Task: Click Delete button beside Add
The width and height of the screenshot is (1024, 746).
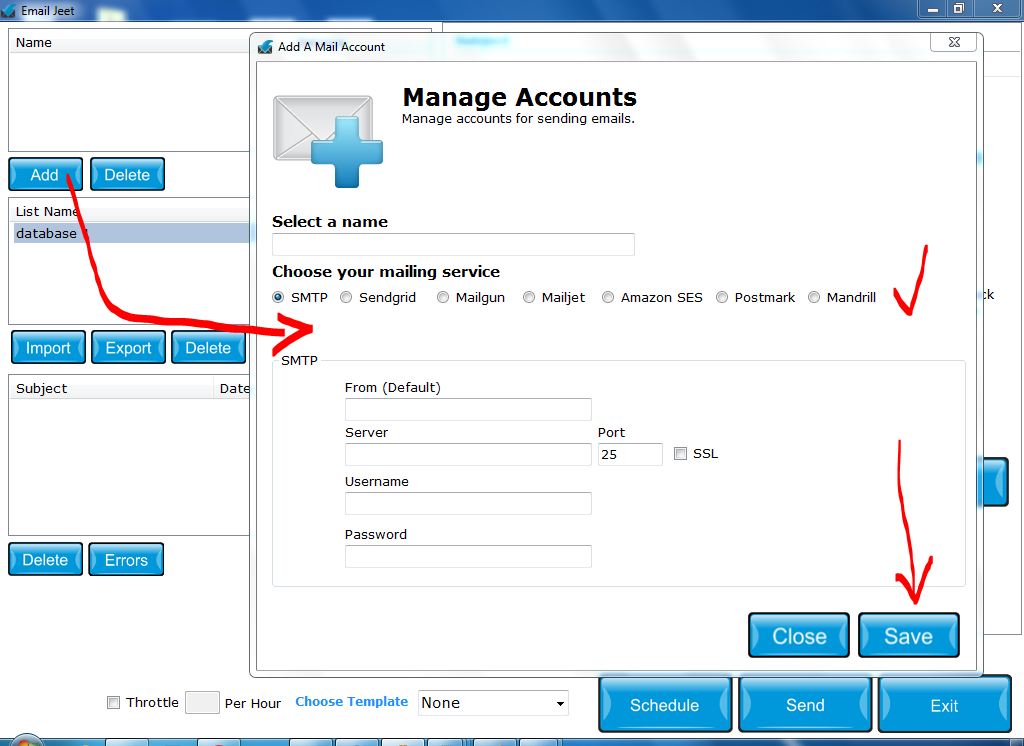Action: [127, 174]
